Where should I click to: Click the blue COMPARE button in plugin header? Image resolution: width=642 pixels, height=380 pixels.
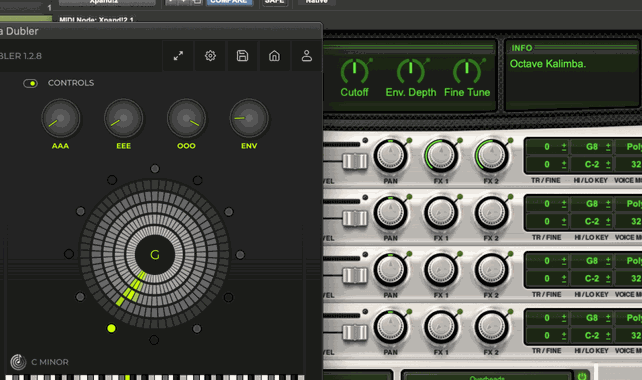229,2
